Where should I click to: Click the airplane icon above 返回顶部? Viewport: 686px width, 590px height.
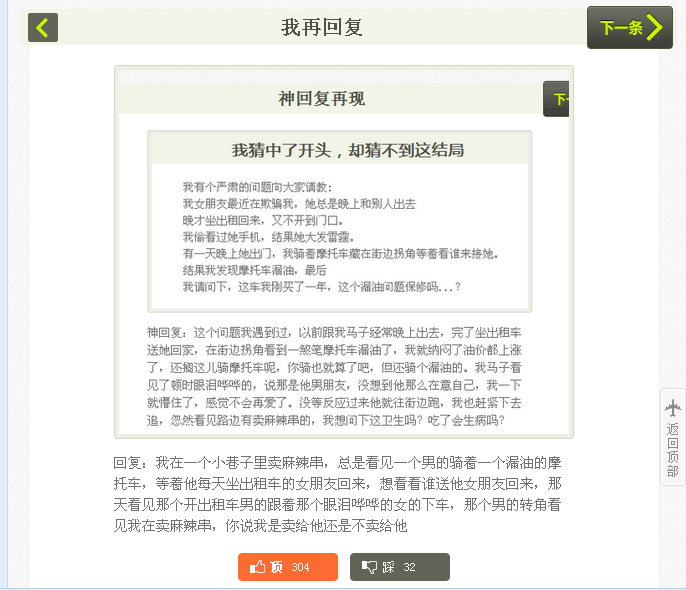point(673,408)
